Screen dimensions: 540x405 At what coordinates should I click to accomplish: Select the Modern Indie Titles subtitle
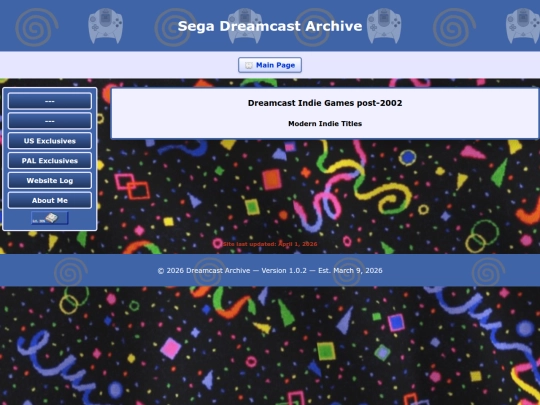pyautogui.click(x=325, y=124)
